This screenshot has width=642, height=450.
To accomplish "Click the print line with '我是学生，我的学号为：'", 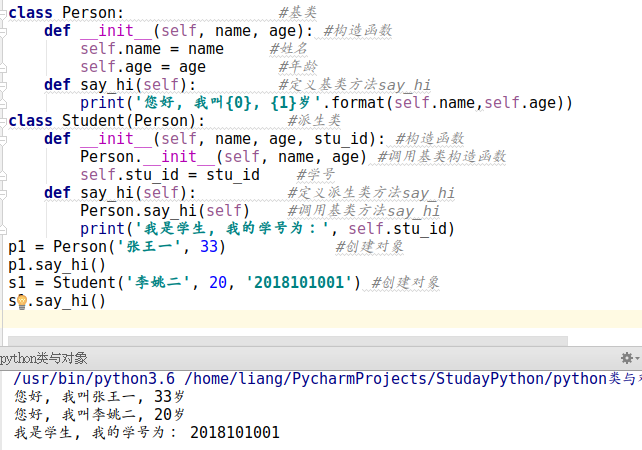I will pyautogui.click(x=267, y=228).
